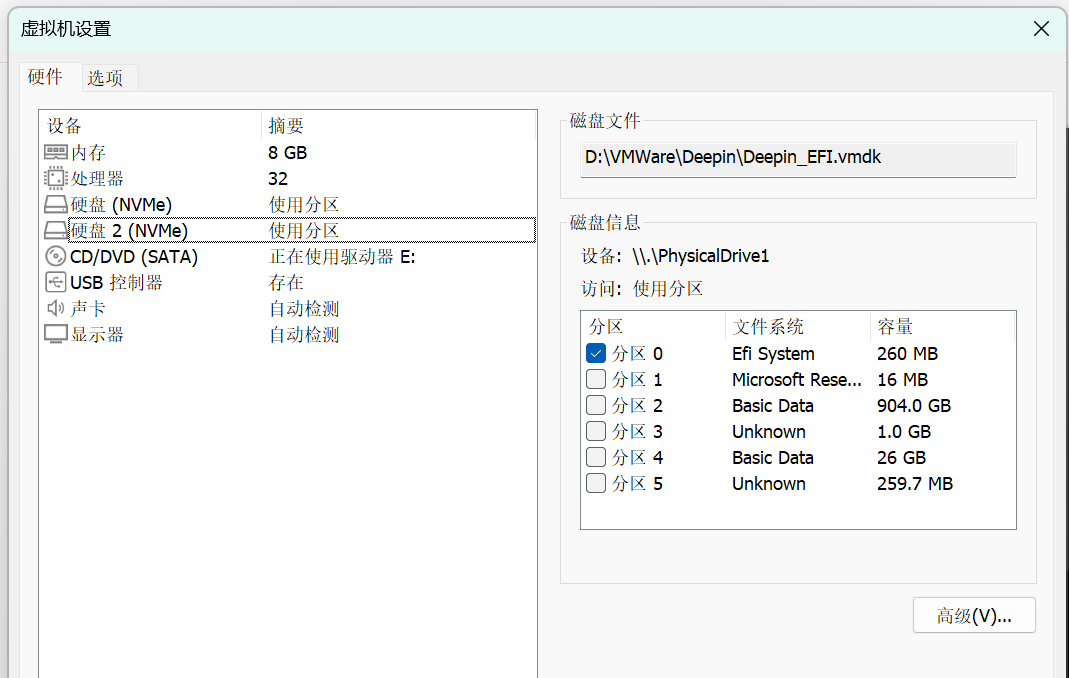Viewport: 1069px width, 678px height.
Task: Click the Unknown cell of 分区 5
Action: (x=768, y=483)
